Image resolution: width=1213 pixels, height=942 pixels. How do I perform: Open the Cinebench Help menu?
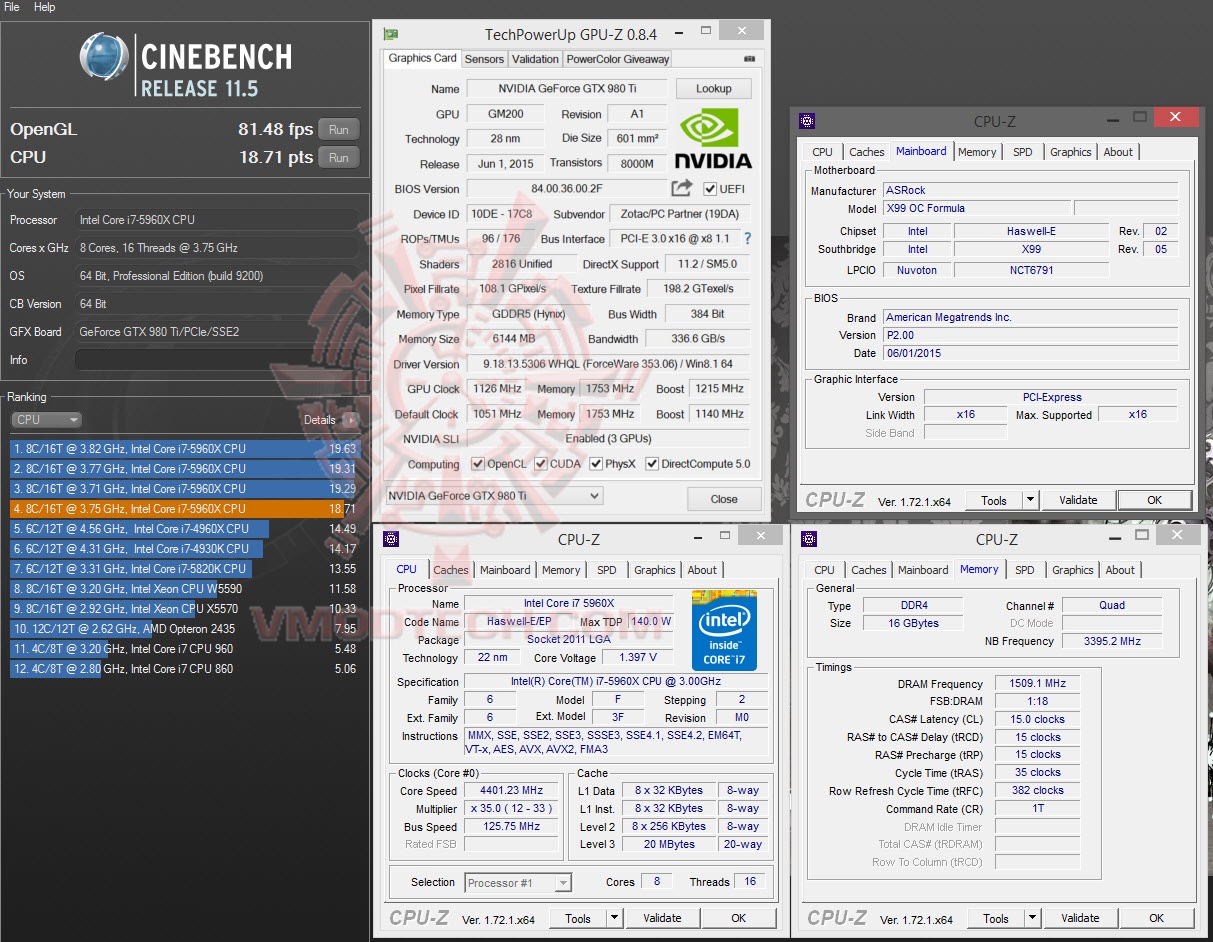45,7
